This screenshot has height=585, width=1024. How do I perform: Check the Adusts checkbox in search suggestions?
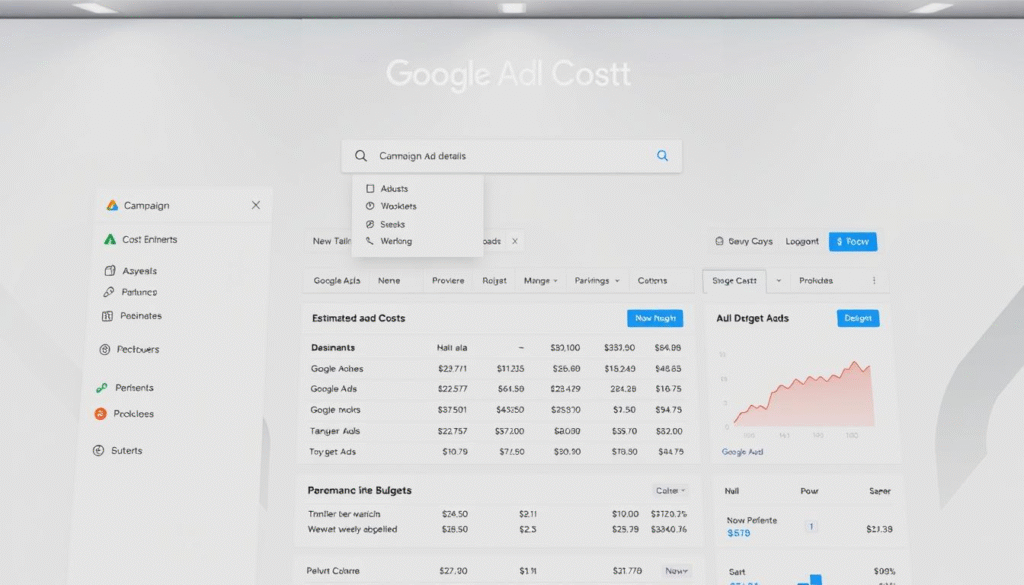pos(370,188)
